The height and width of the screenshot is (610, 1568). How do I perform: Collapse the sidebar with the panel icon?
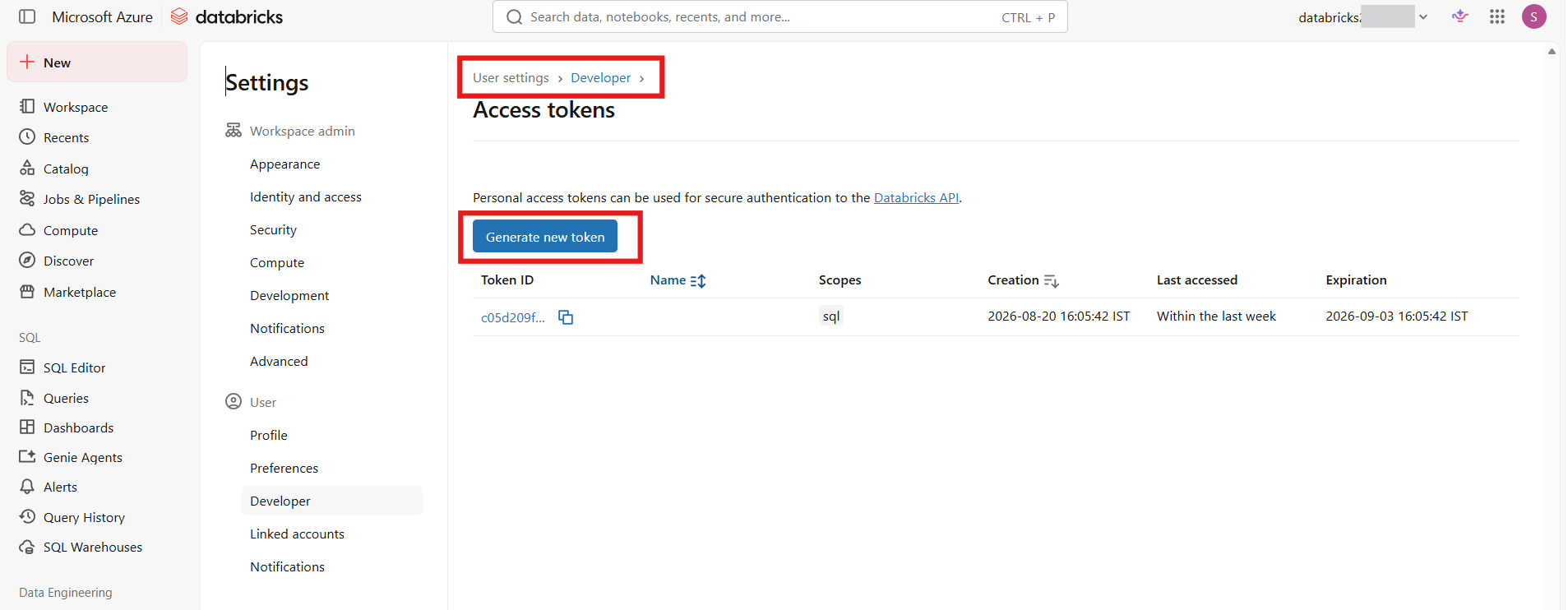(27, 16)
